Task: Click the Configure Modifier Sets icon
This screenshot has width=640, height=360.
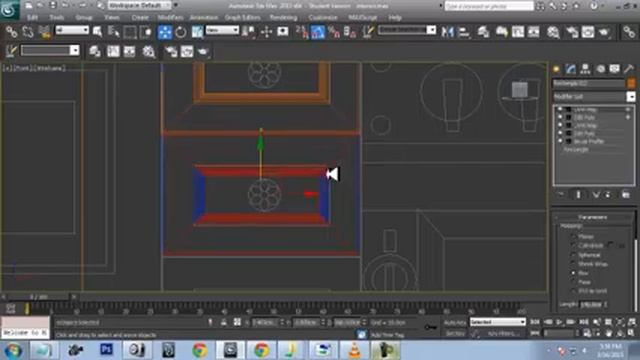Action: click(x=626, y=195)
